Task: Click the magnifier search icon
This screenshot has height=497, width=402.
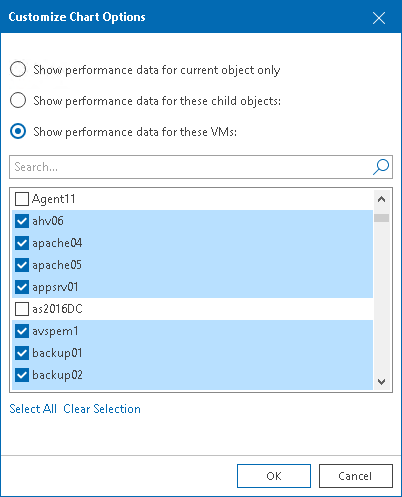Action: click(381, 167)
